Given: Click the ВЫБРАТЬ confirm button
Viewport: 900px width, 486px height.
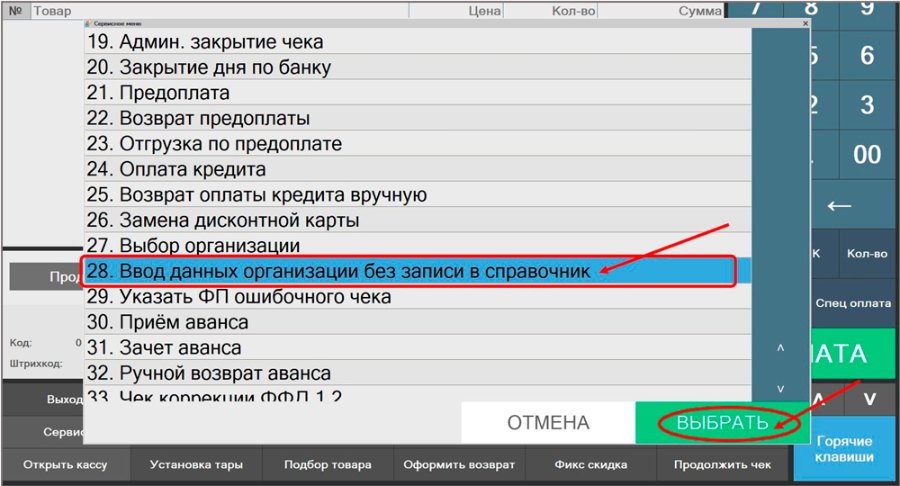Looking at the screenshot, I should click(x=722, y=422).
